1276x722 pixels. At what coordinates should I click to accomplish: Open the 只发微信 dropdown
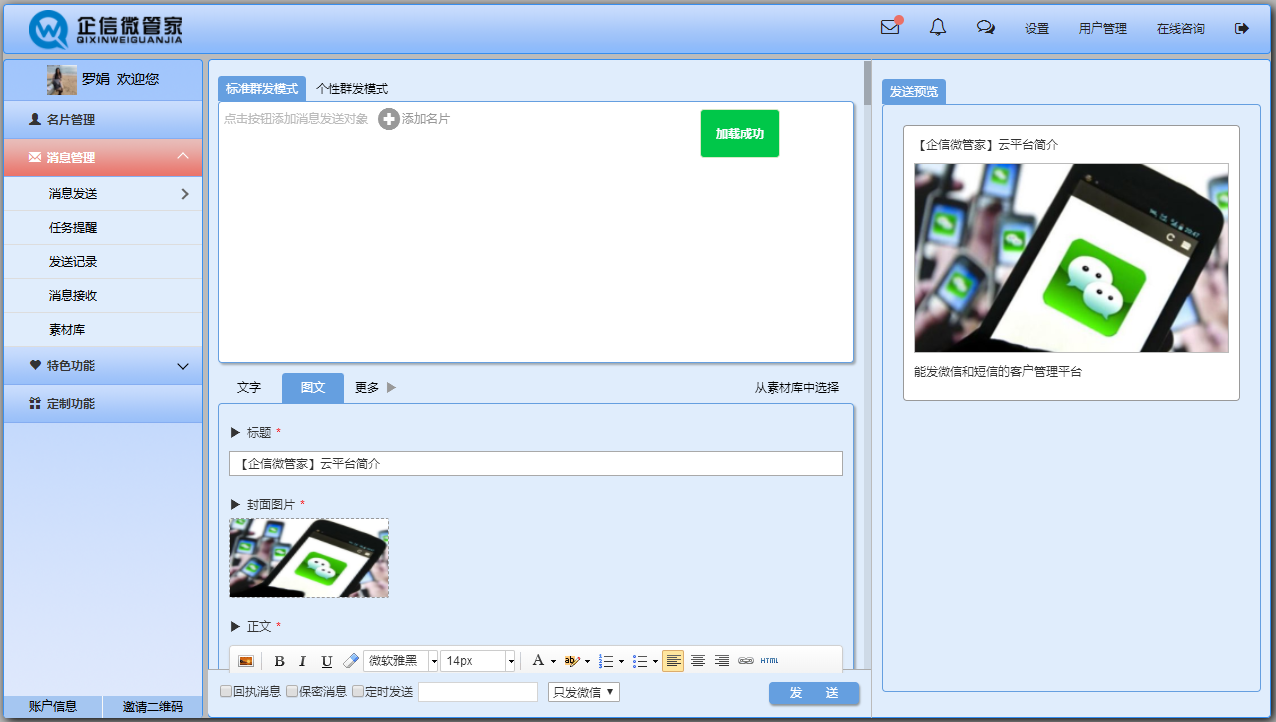click(584, 692)
